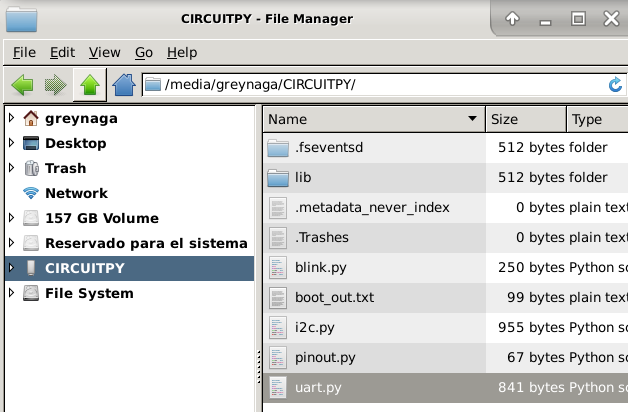Click the lib folder icon
Viewport: 628px width, 412px height.
[278, 178]
